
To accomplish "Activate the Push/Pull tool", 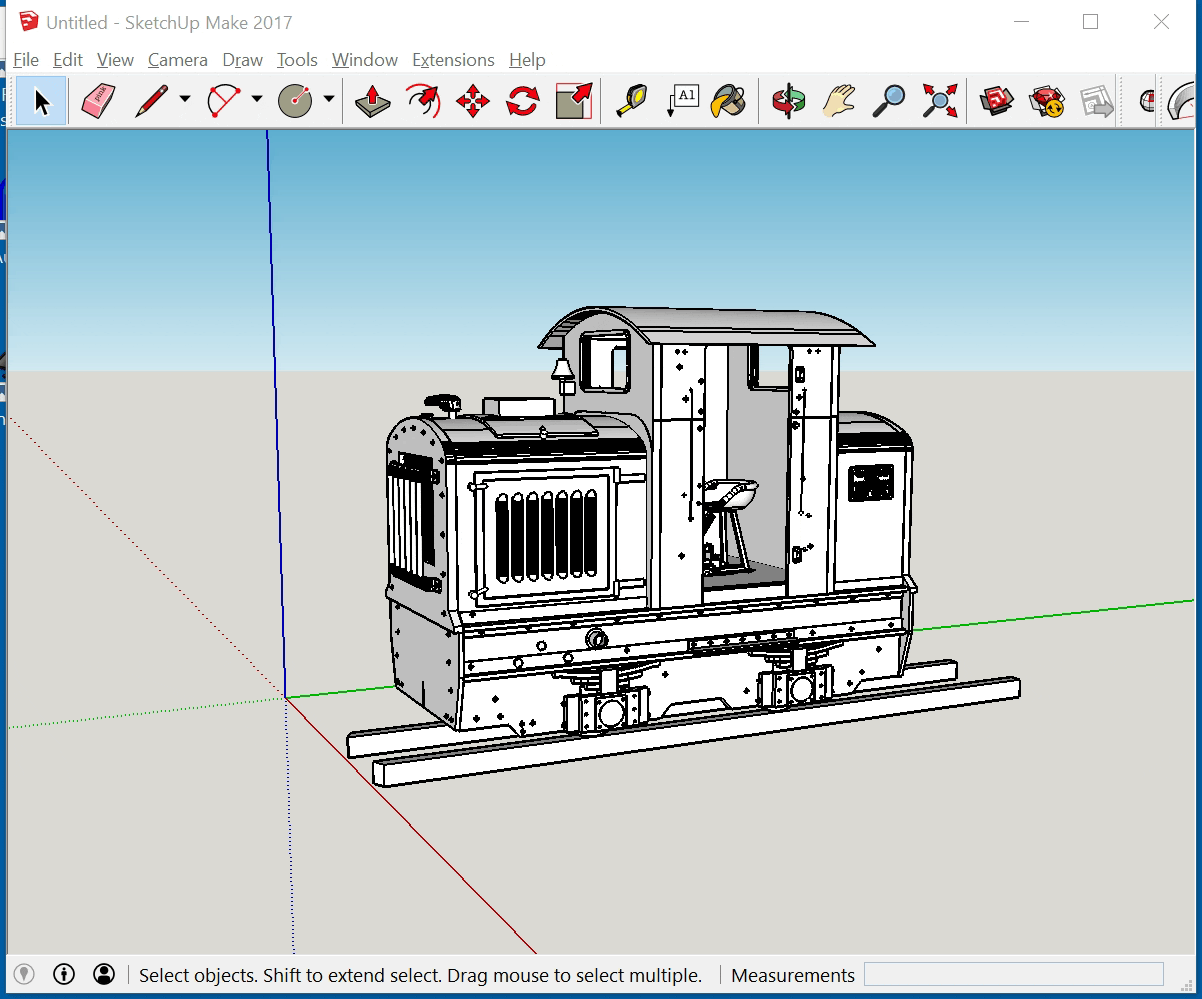I will [x=372, y=101].
